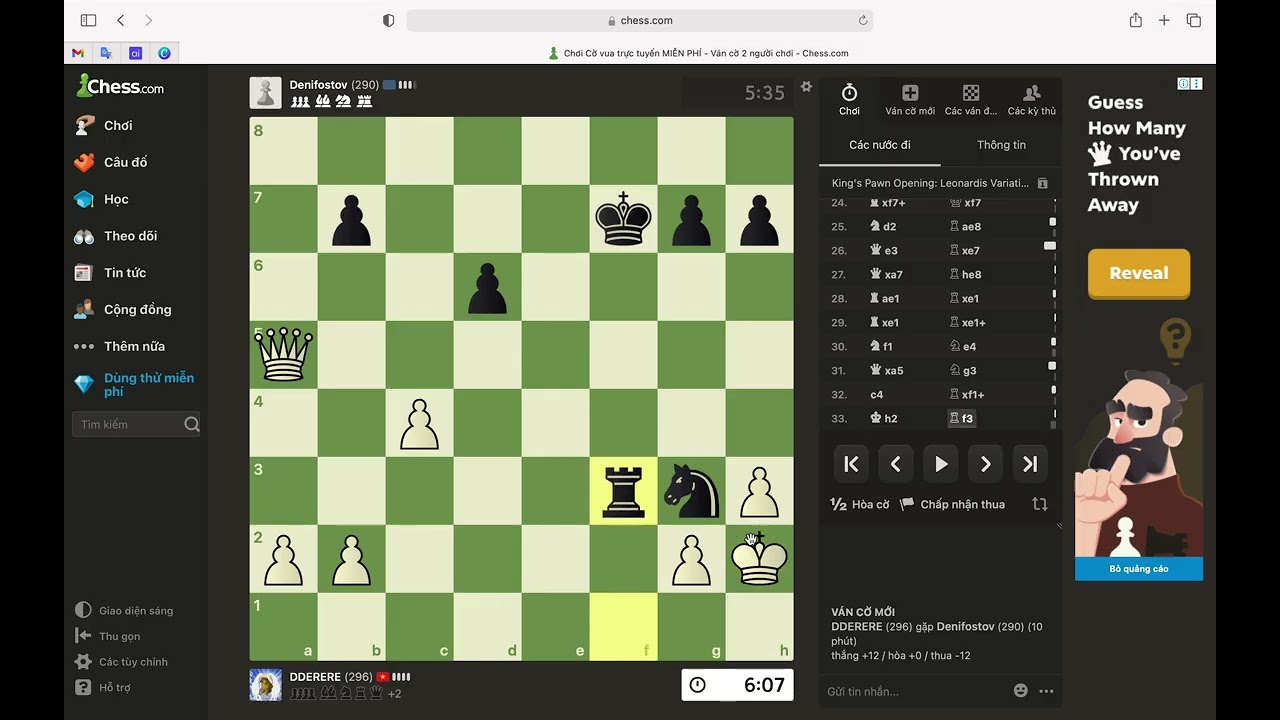Offer a draw with Hòa cờ
The image size is (1280, 720).
[x=860, y=504]
